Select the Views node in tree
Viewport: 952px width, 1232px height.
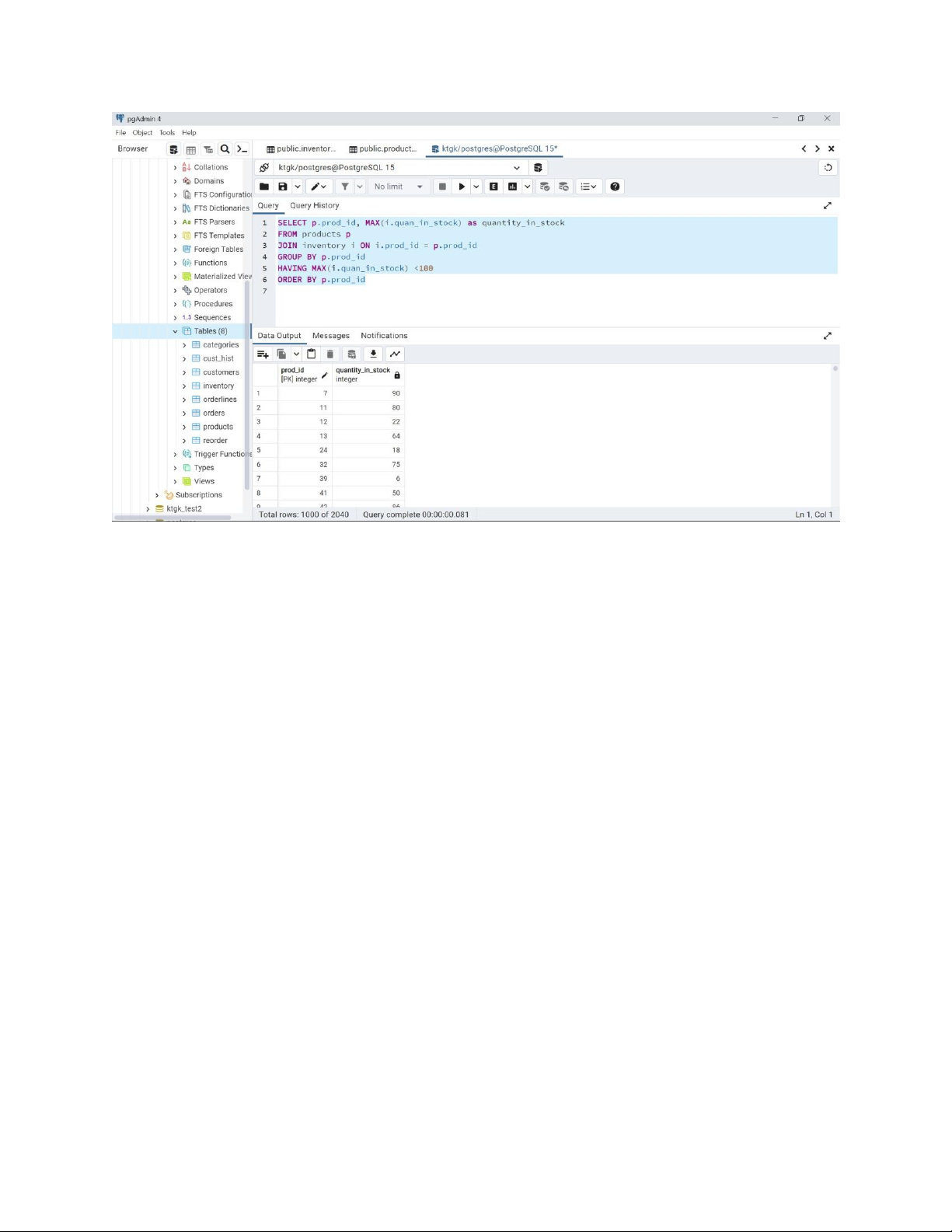(x=204, y=482)
